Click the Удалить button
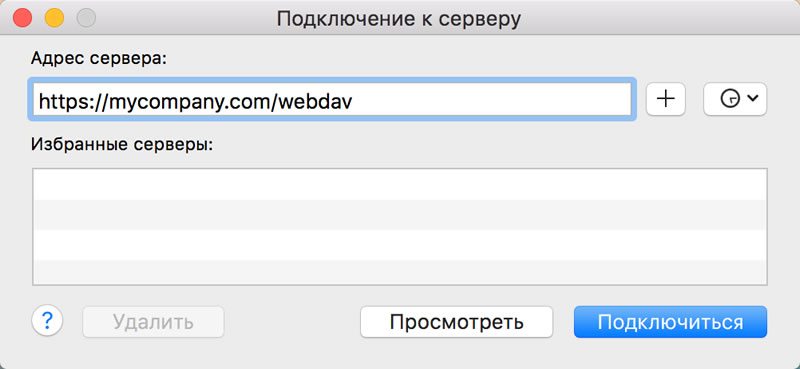 [153, 322]
